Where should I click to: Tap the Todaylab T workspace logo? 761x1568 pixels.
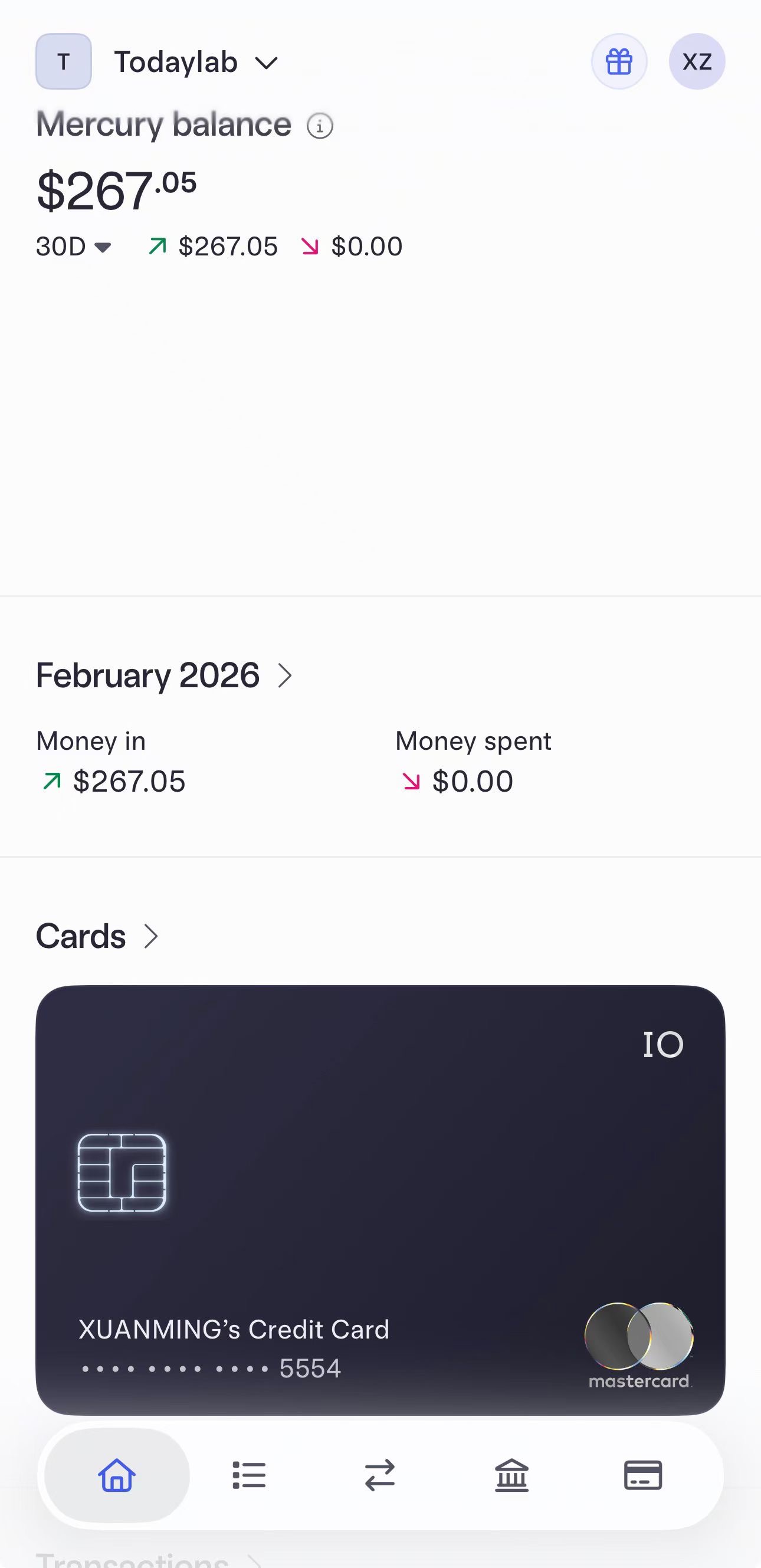[x=63, y=61]
